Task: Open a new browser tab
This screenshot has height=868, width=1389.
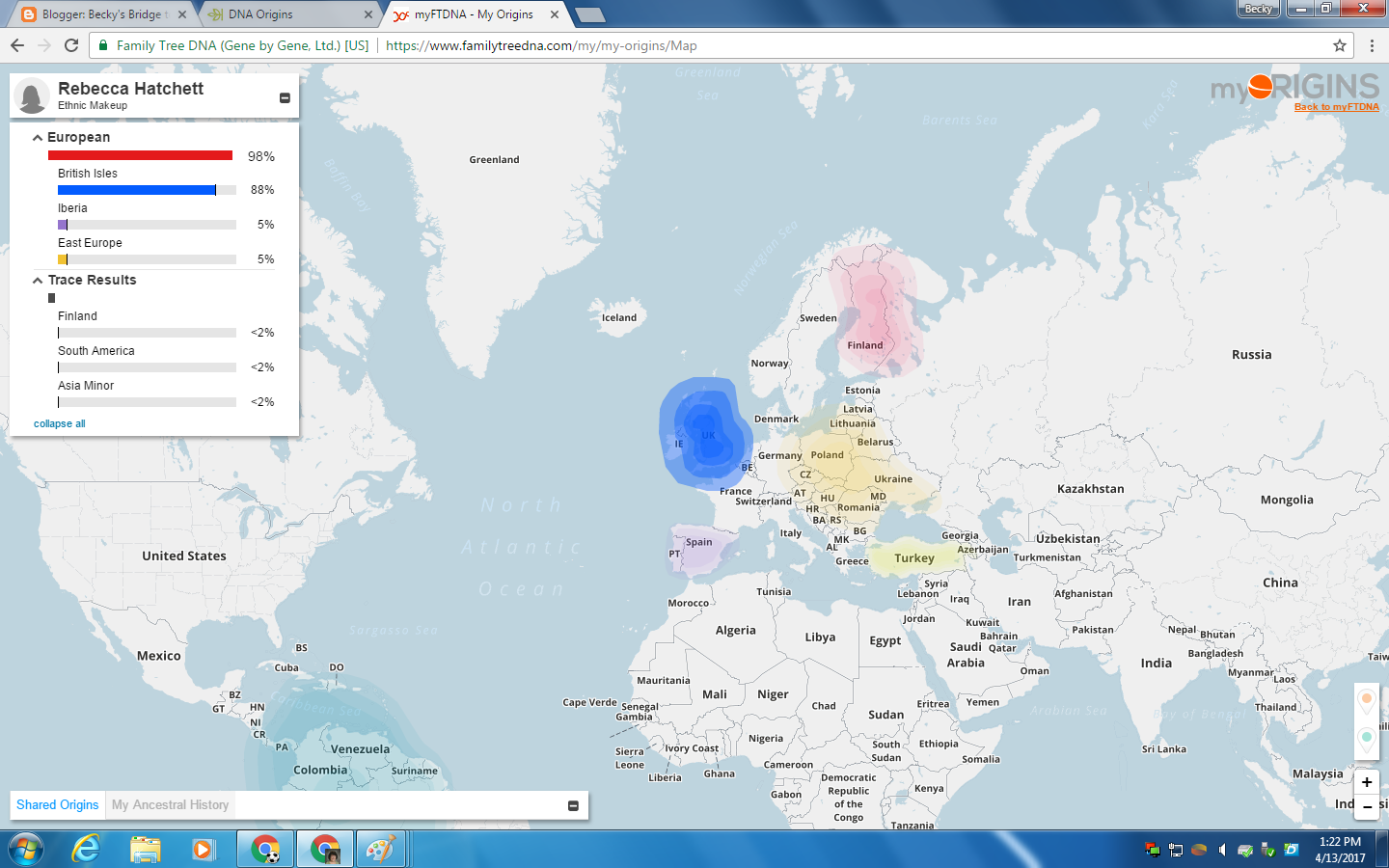Action: coord(589,14)
